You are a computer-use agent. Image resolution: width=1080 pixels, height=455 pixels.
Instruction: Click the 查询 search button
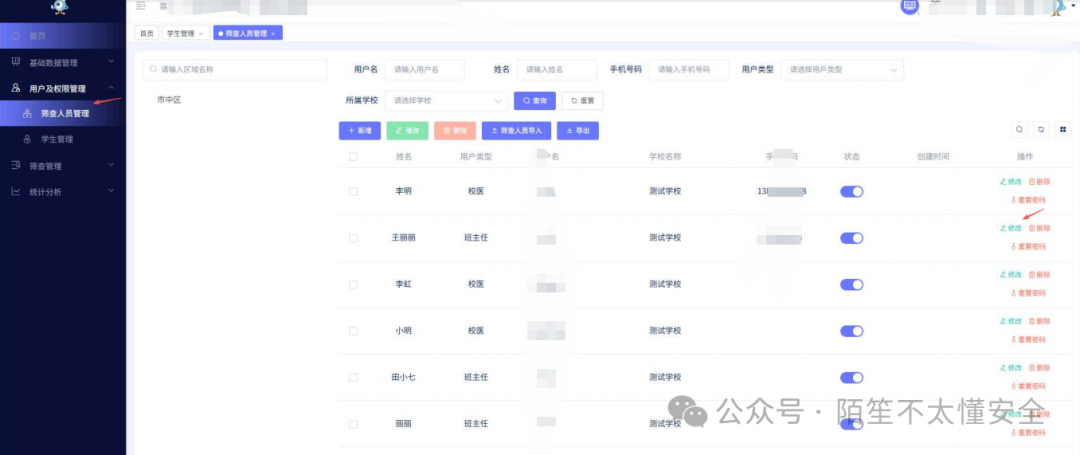coord(534,100)
